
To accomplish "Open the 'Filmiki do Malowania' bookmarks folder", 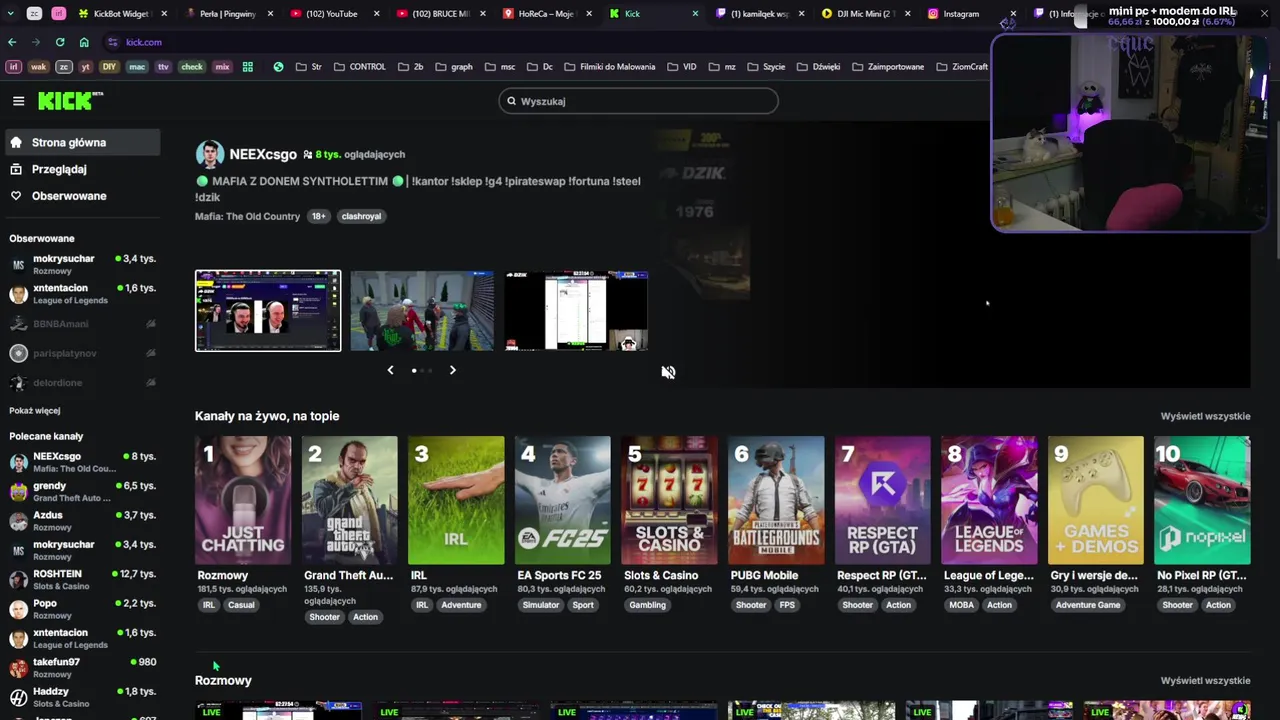I will (x=609, y=67).
